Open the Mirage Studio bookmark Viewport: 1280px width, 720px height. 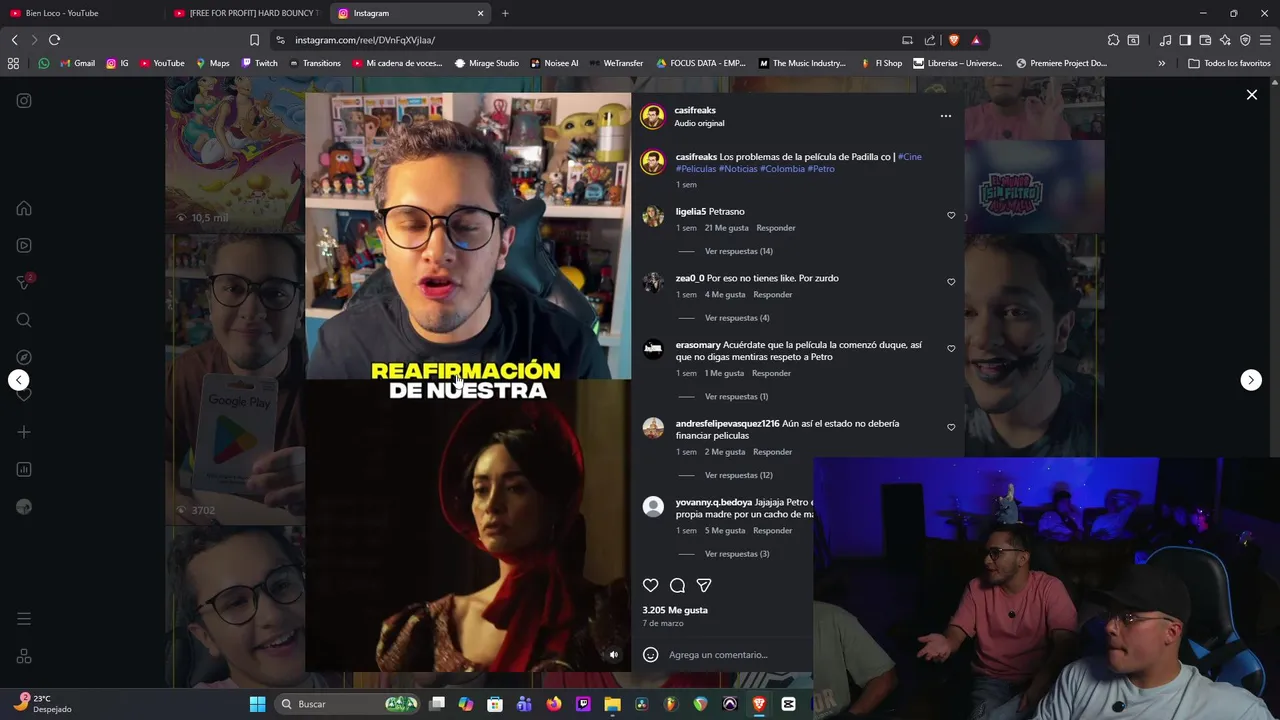click(486, 63)
